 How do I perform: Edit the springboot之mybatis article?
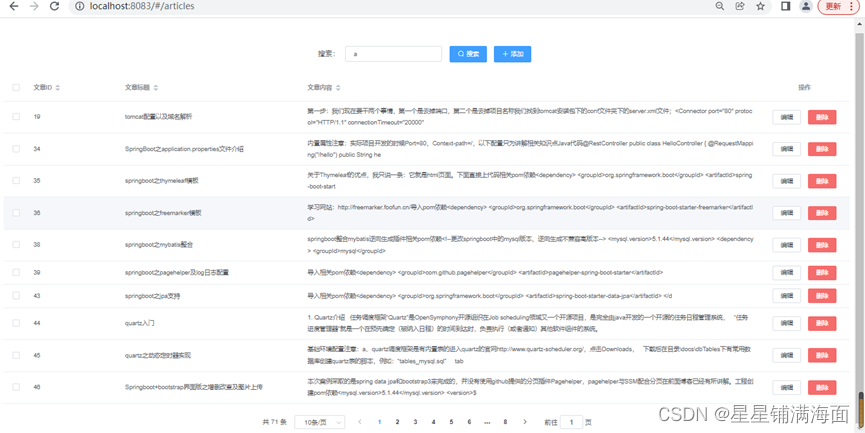[x=787, y=245]
